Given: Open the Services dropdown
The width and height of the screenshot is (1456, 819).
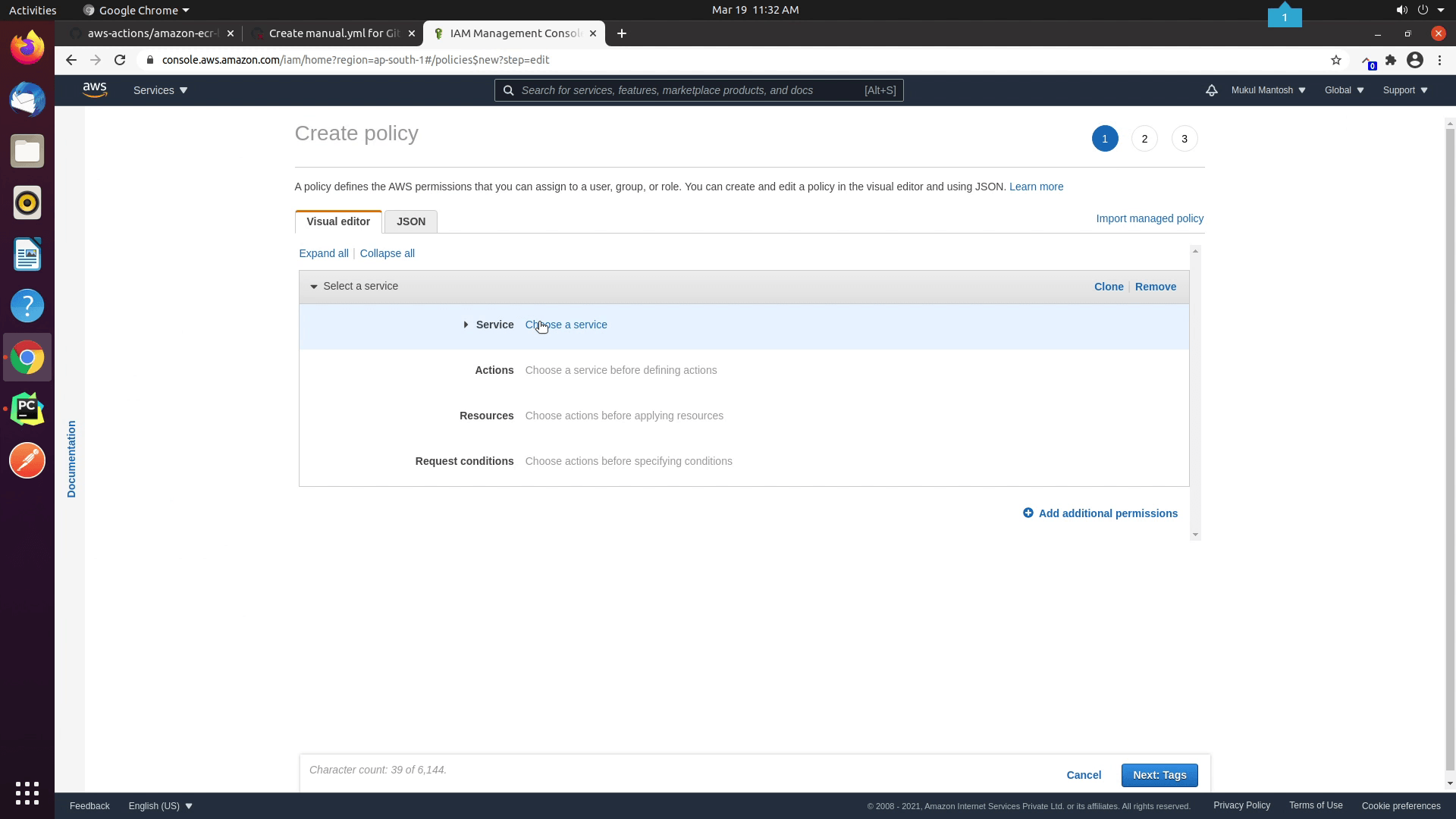Looking at the screenshot, I should click(159, 90).
